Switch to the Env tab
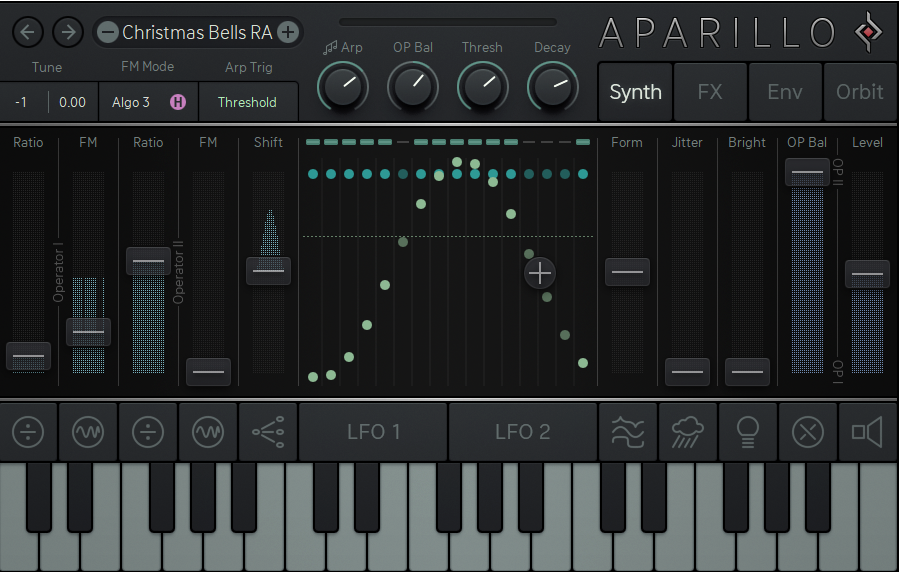The height and width of the screenshot is (572, 899). [x=785, y=92]
